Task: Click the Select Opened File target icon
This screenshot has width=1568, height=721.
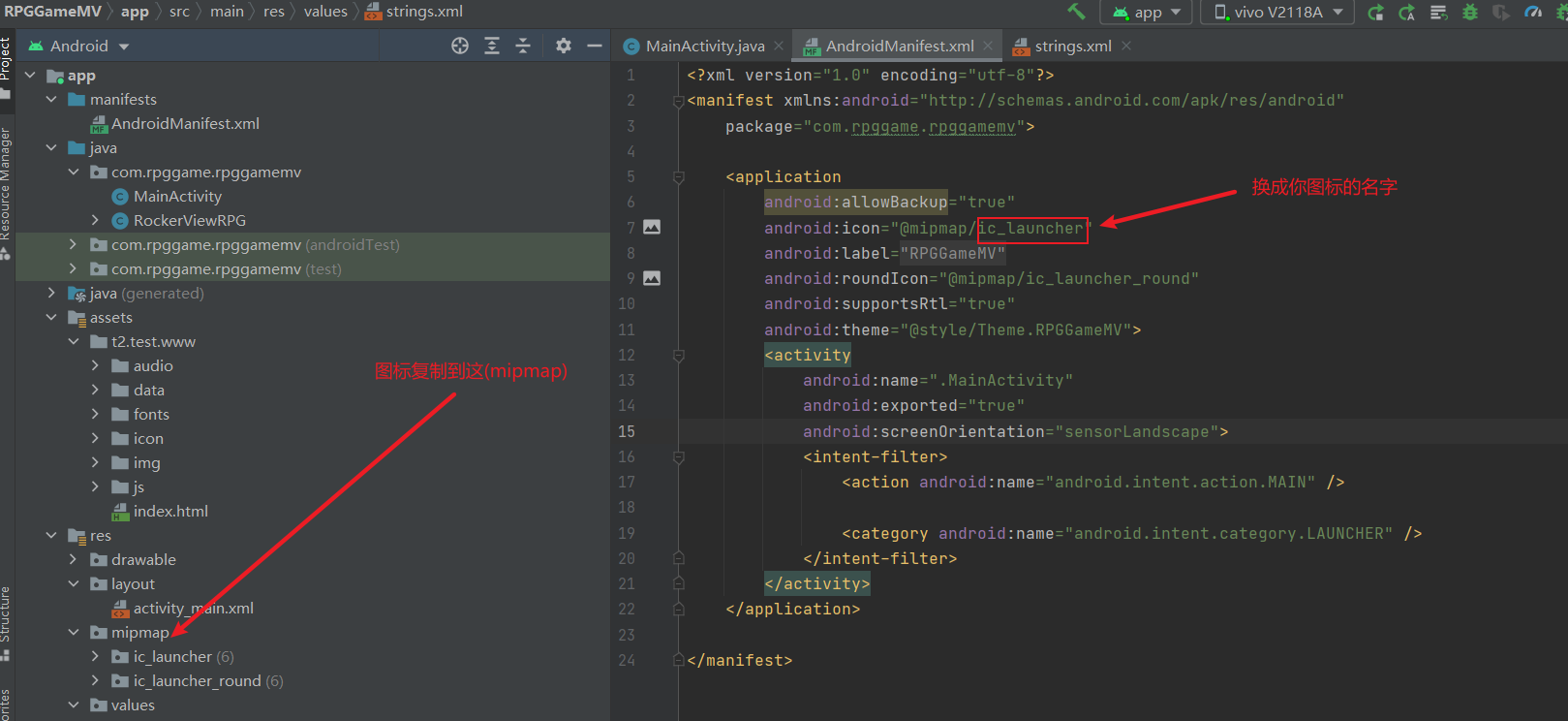Action: tap(460, 46)
